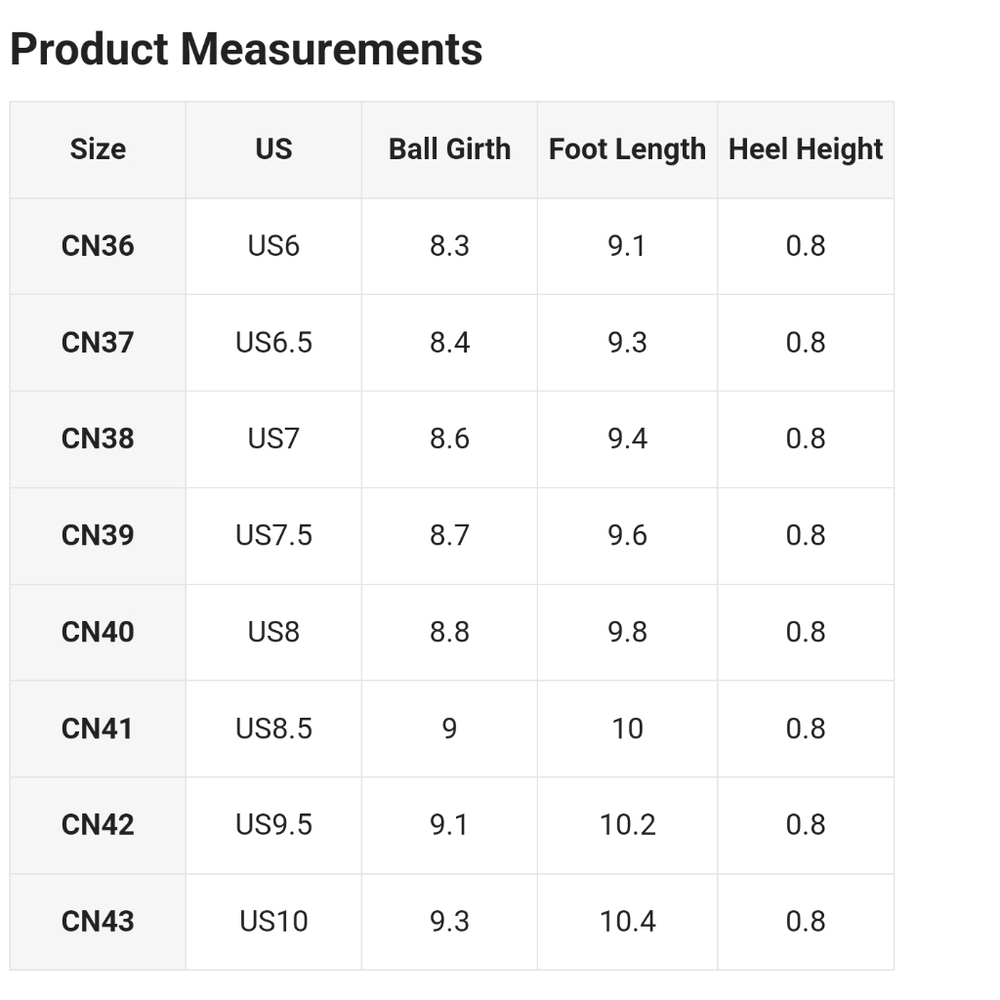This screenshot has width=1000, height=1000.
Task: Click the 10.2 foot length value
Action: [x=628, y=825]
